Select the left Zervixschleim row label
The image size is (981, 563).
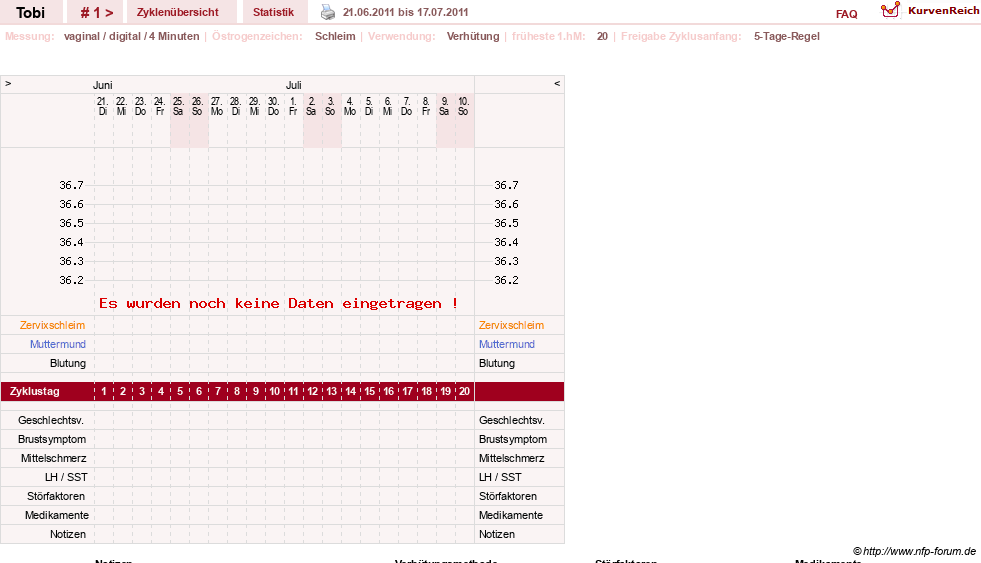point(52,325)
